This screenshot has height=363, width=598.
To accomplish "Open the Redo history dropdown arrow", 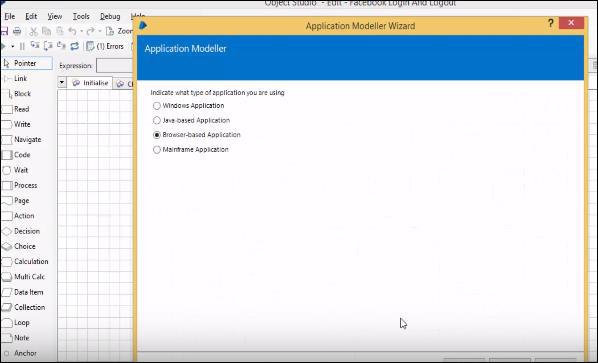I will pos(100,31).
